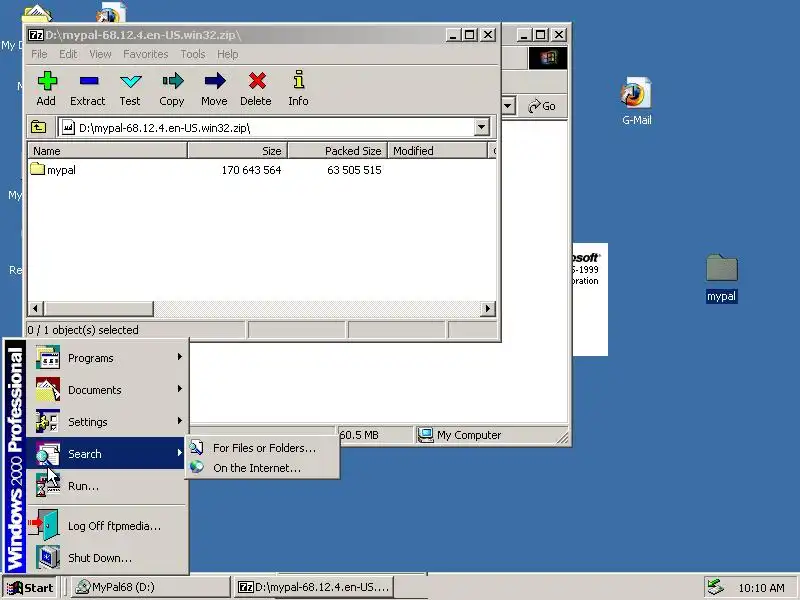
Task: Click the Windows flag logo in Explorer
Action: pos(548,58)
